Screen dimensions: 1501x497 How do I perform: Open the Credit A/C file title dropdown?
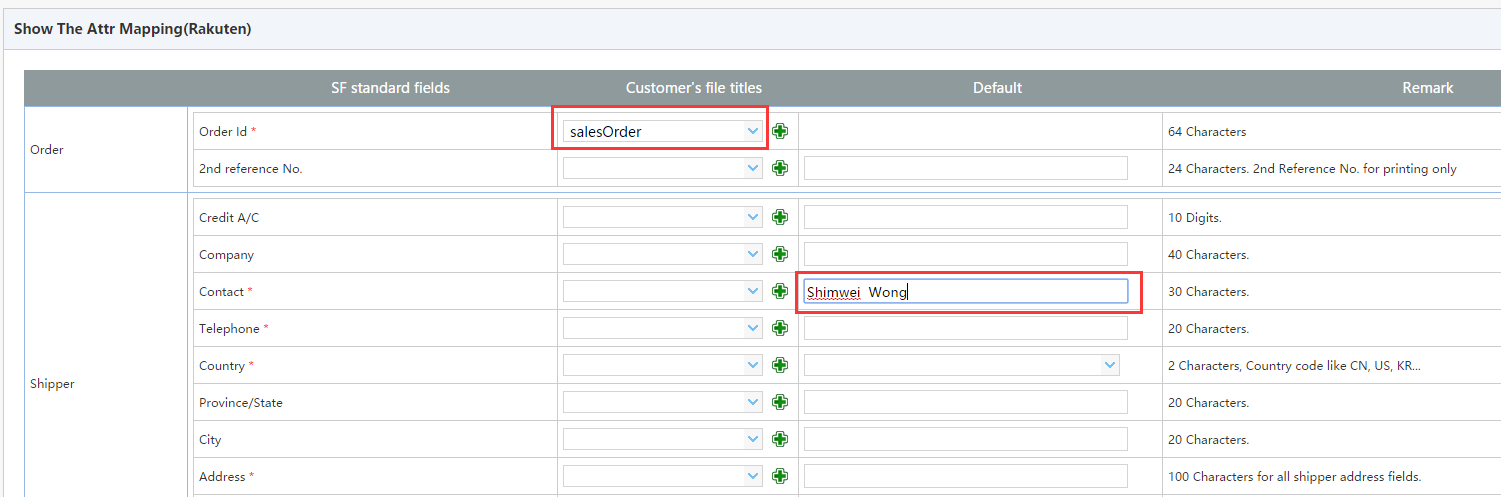[663, 217]
